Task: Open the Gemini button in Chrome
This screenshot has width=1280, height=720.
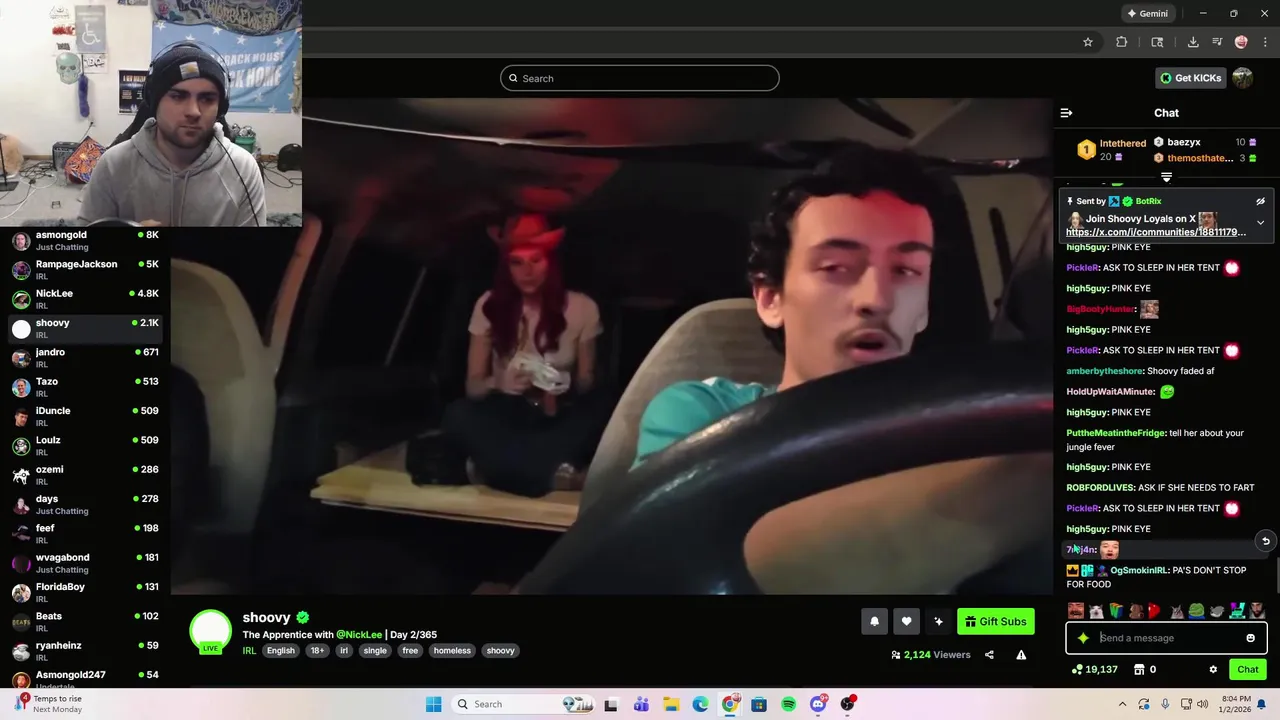Action: pos(1147,14)
